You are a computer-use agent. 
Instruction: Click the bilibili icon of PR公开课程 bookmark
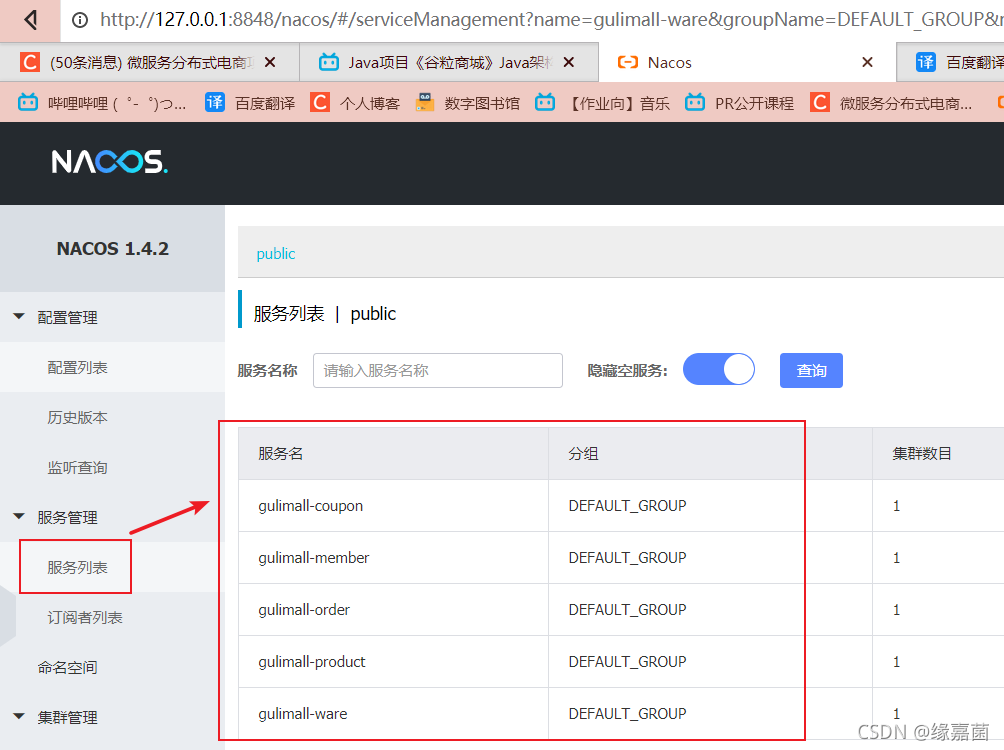coord(695,102)
